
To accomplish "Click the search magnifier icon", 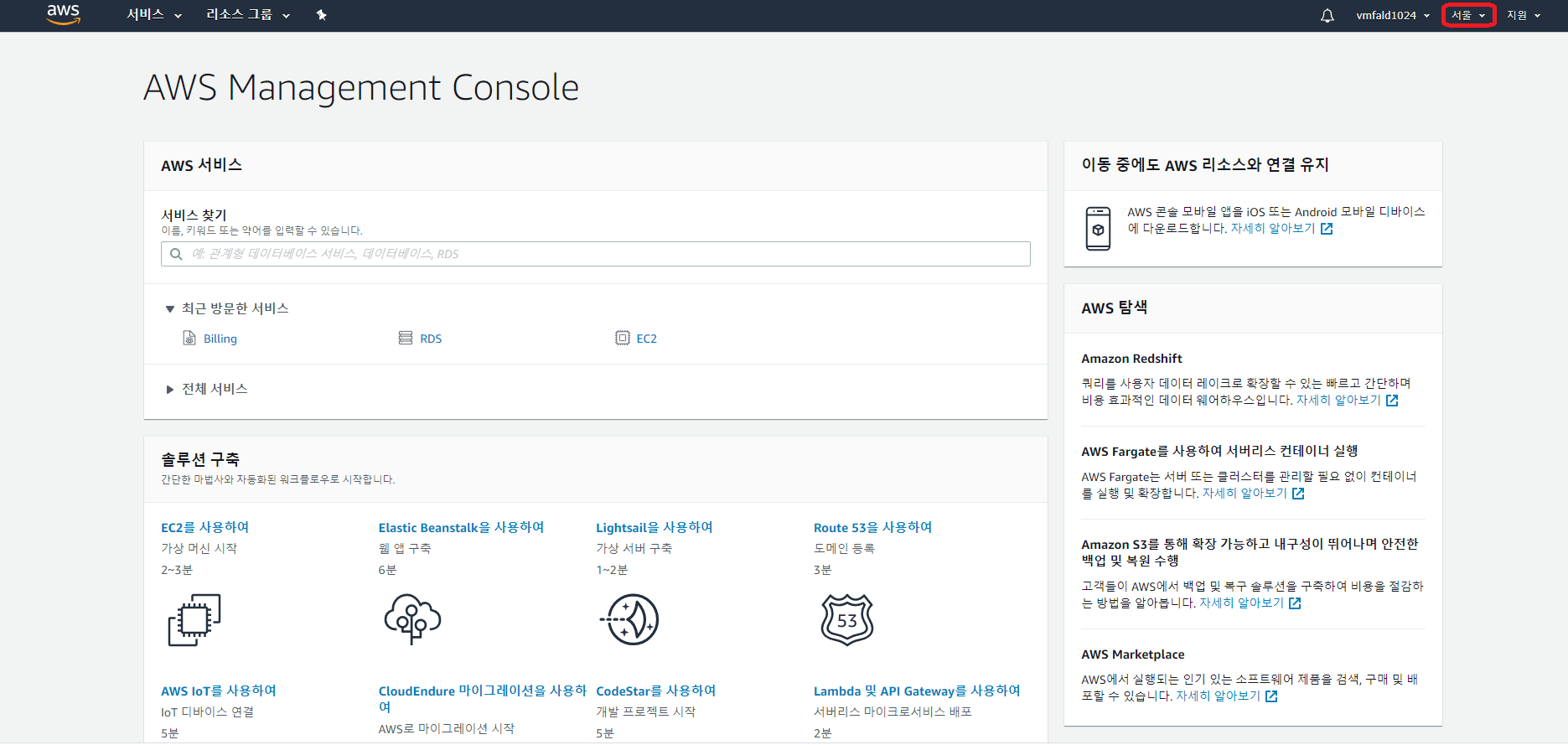I will coord(176,254).
